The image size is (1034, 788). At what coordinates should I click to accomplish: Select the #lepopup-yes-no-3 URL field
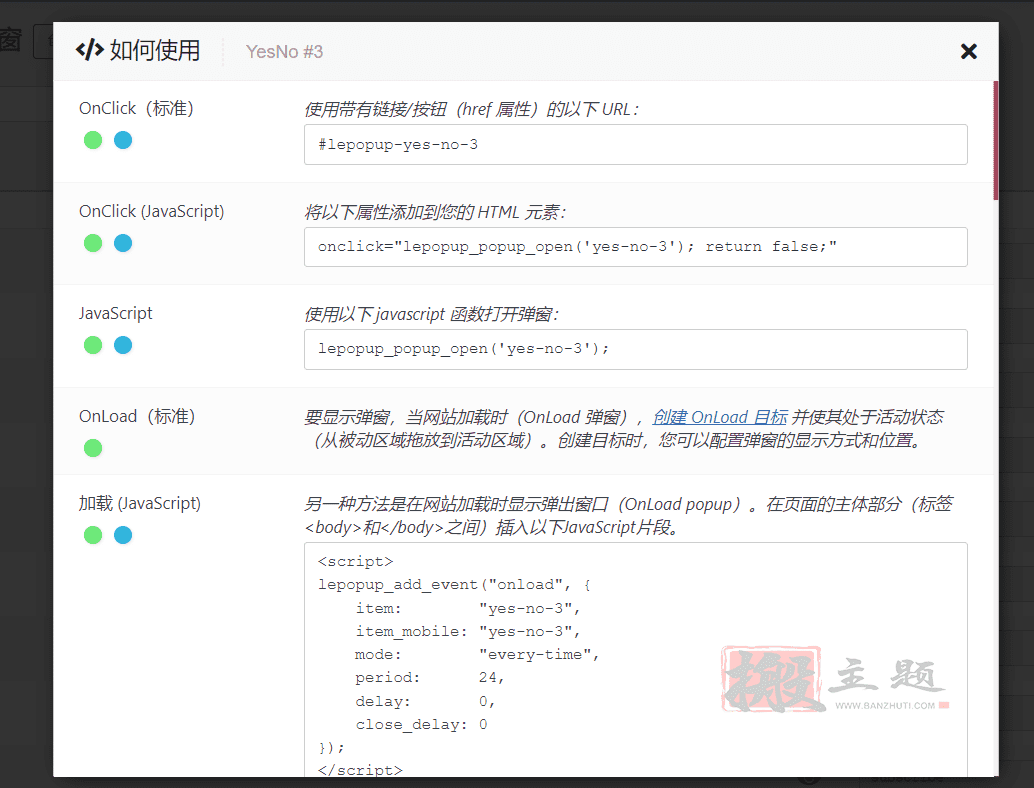pyautogui.click(x=636, y=144)
